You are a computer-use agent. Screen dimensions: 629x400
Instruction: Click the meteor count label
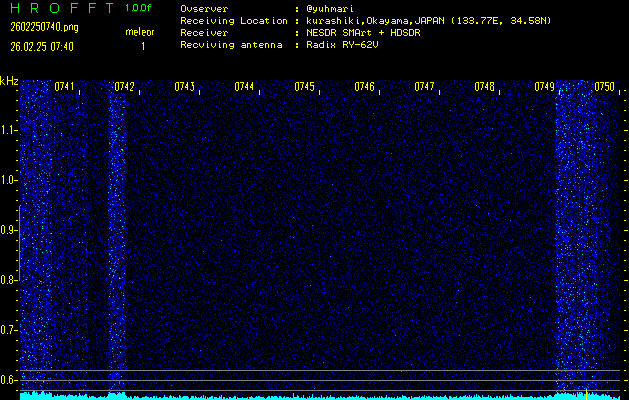tap(140, 33)
